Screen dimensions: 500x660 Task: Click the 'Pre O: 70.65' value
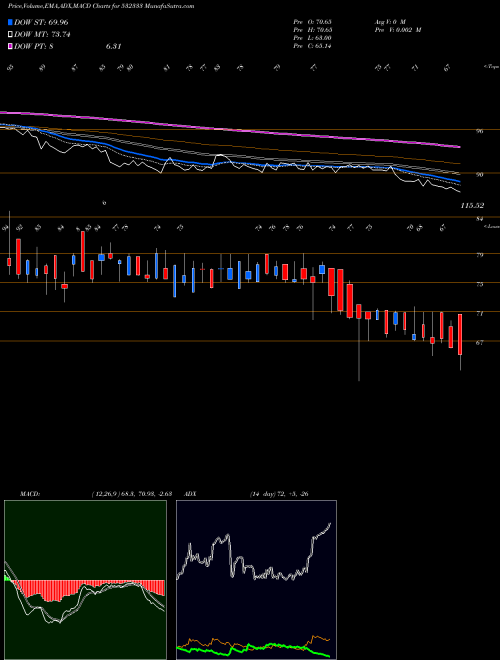312,21
